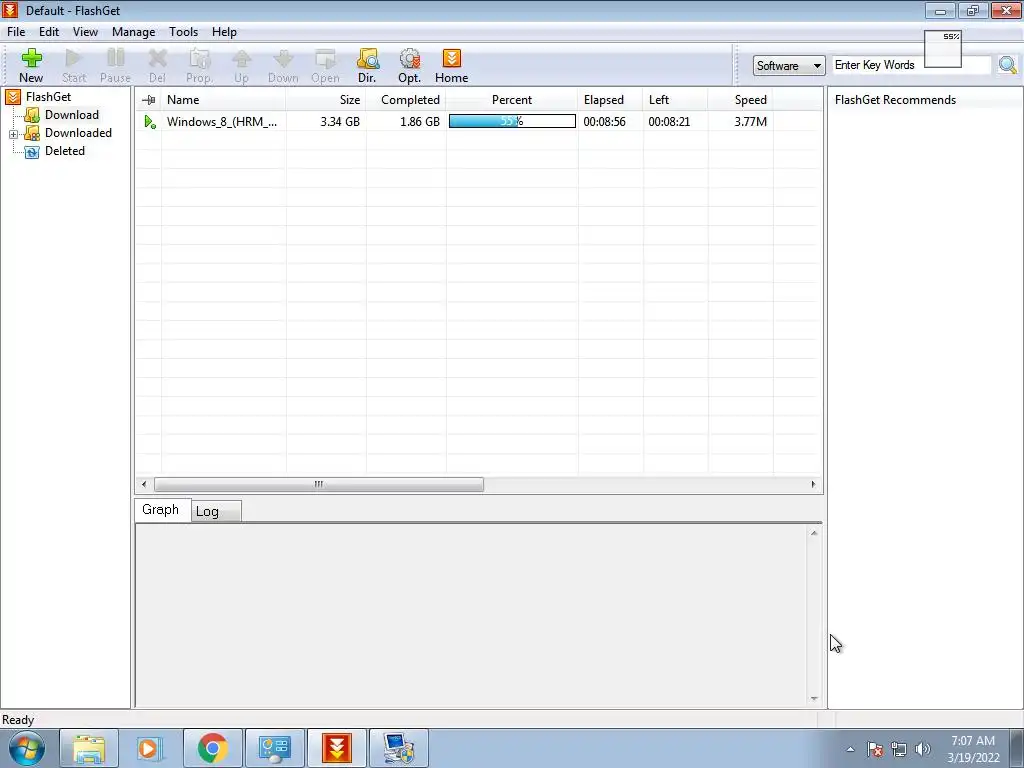This screenshot has height=768, width=1024.
Task: Click the pin column header icon
Action: pos(149,100)
